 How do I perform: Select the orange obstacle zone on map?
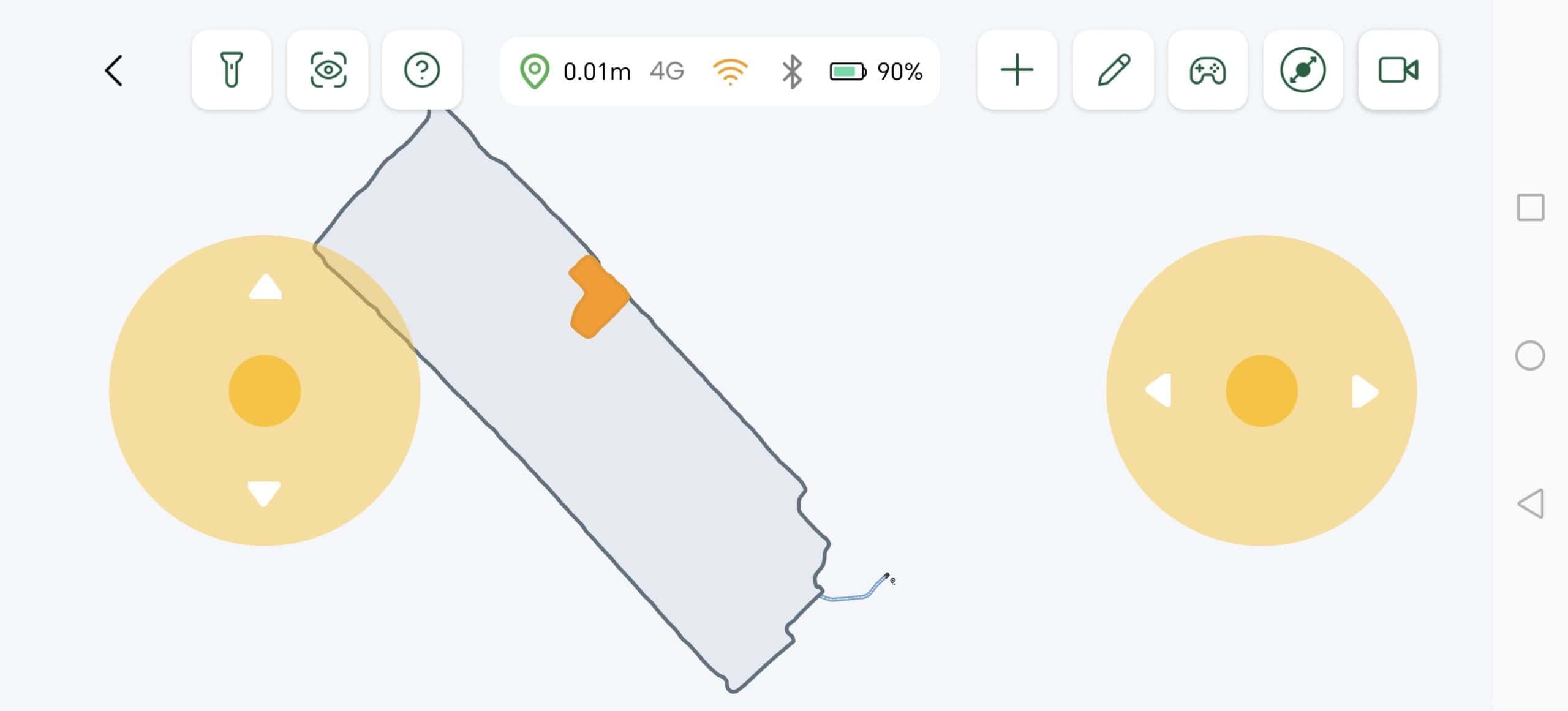(x=597, y=298)
